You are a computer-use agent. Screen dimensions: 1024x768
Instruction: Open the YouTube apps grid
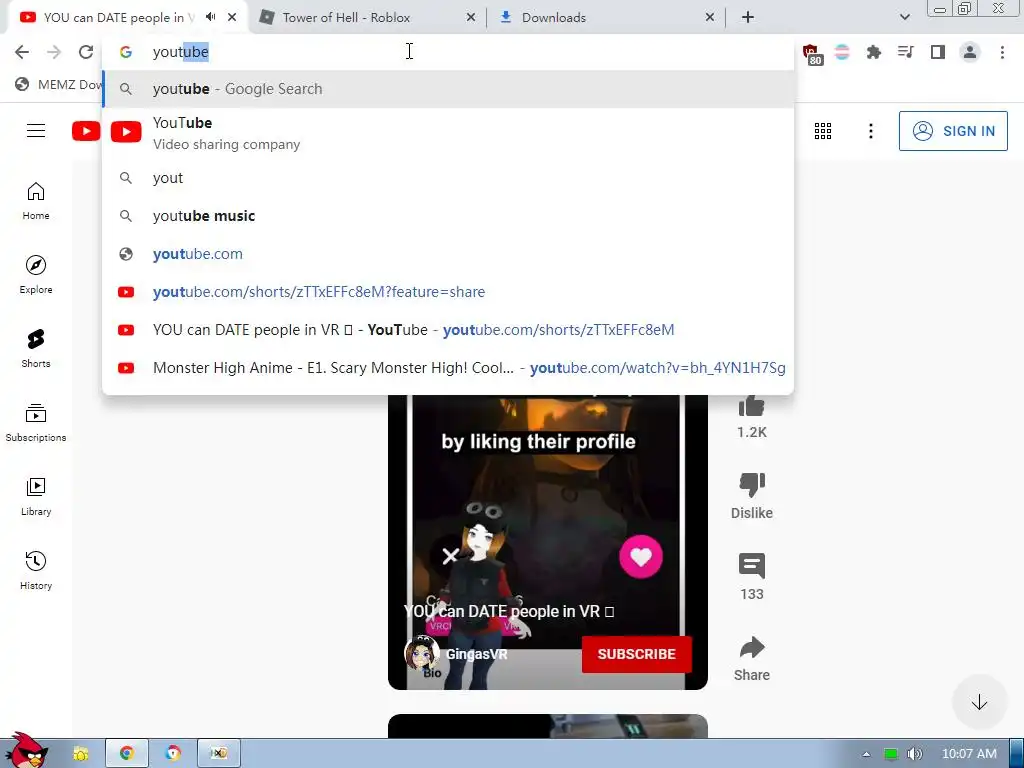pyautogui.click(x=823, y=131)
